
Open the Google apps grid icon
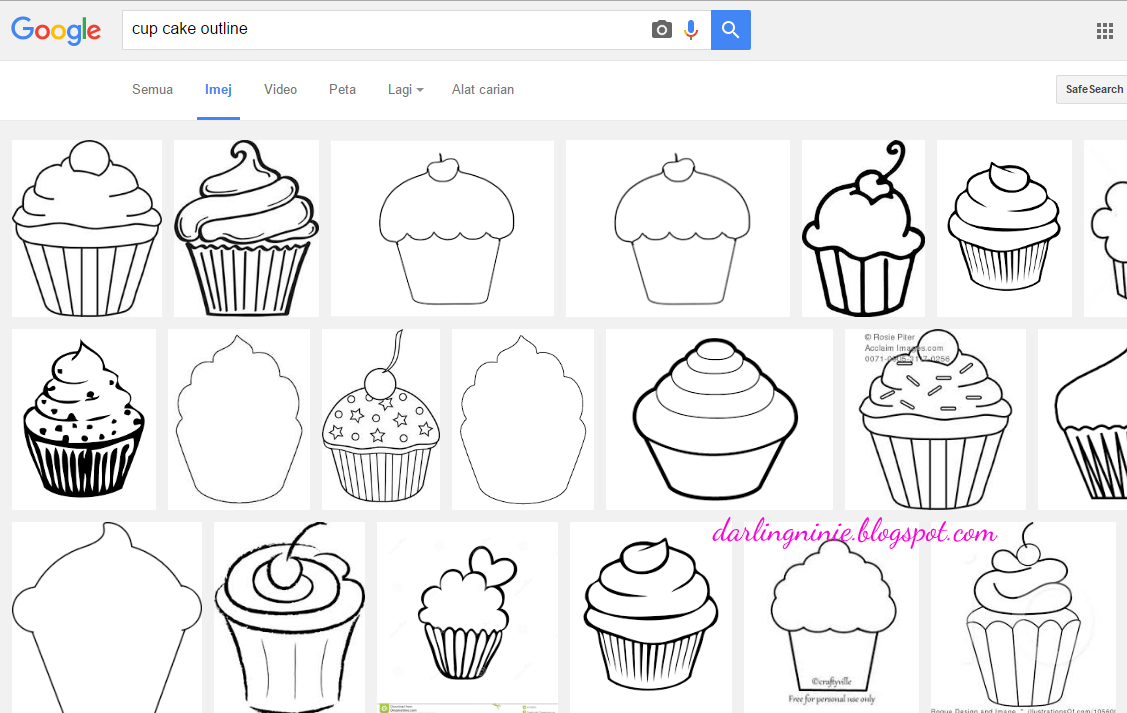[1105, 30]
